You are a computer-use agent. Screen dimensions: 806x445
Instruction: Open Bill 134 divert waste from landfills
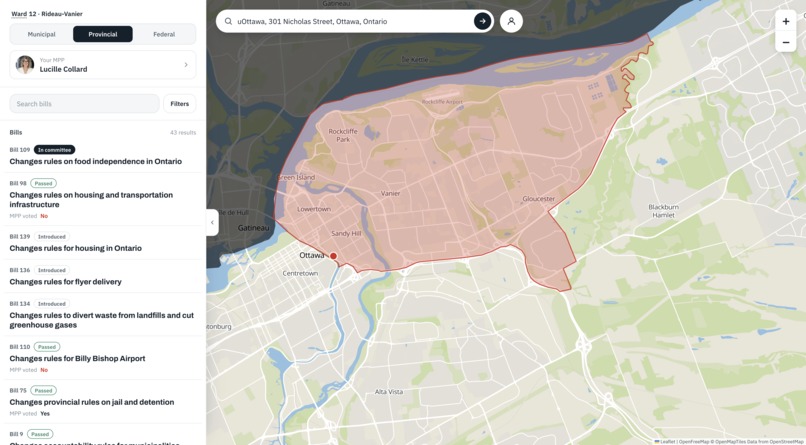tap(102, 320)
